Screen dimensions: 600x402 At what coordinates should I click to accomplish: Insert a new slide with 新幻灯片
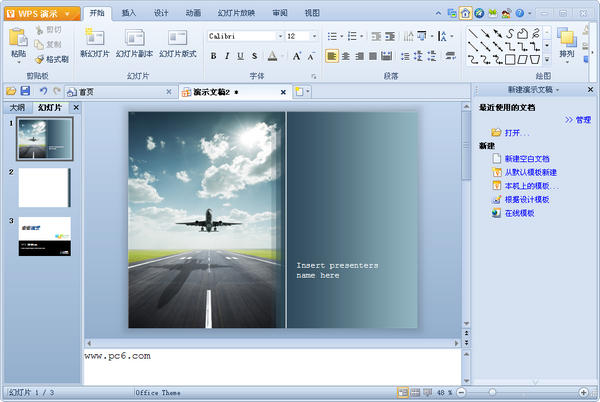point(95,43)
